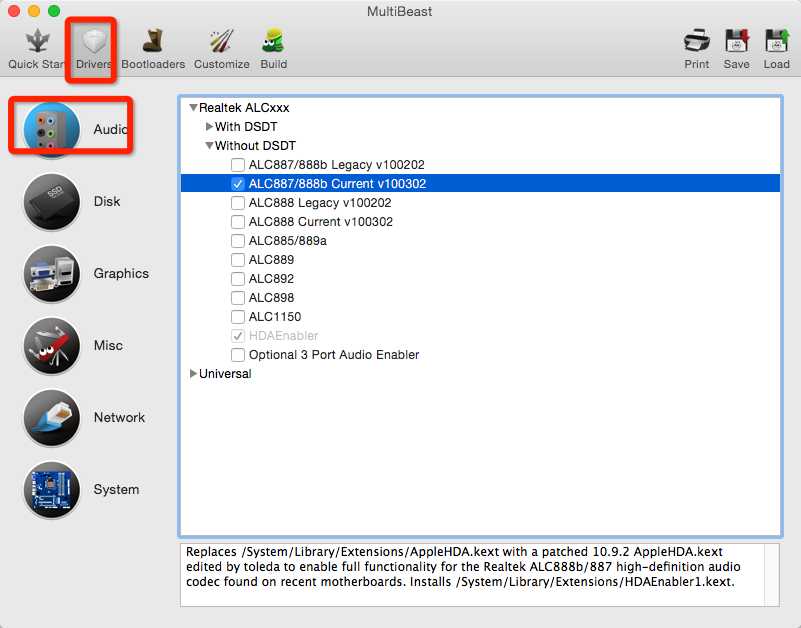The height and width of the screenshot is (628, 801).
Task: Select the Network category icon
Action: point(52,417)
